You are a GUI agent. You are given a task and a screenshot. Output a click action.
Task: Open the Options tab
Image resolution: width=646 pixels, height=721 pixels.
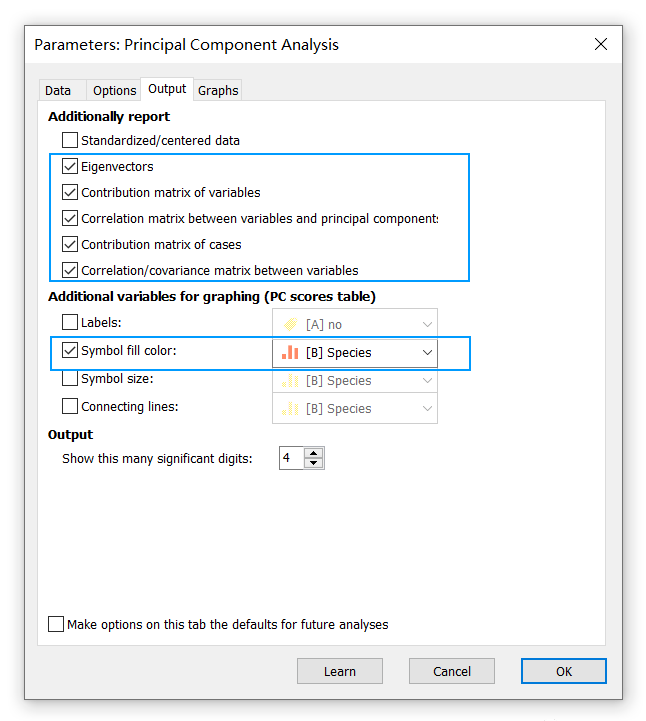click(114, 90)
